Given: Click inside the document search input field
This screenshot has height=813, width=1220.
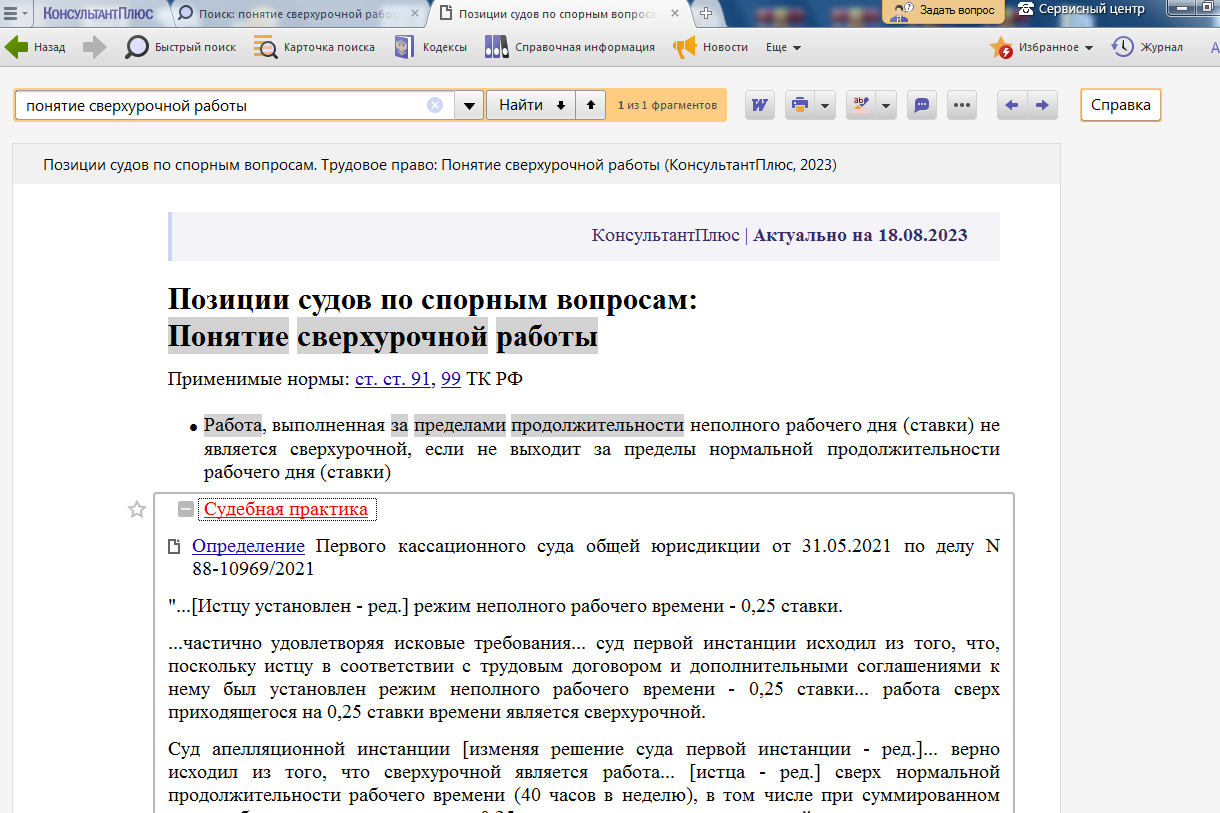Looking at the screenshot, I should 220,105.
